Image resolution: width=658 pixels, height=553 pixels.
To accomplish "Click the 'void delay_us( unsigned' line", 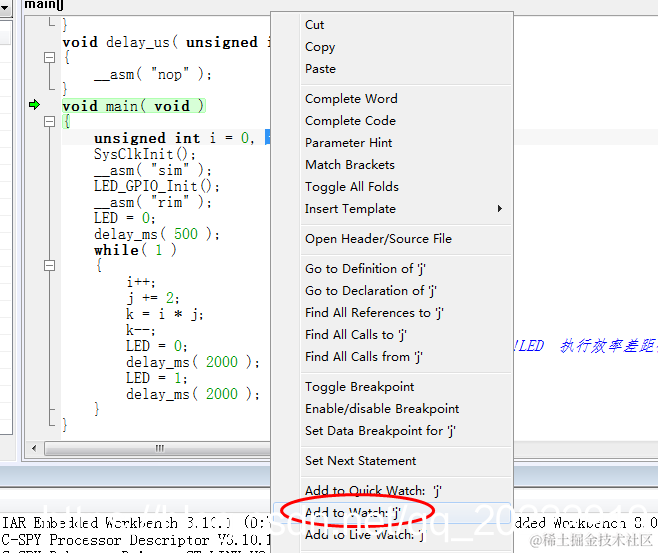I will [166, 42].
